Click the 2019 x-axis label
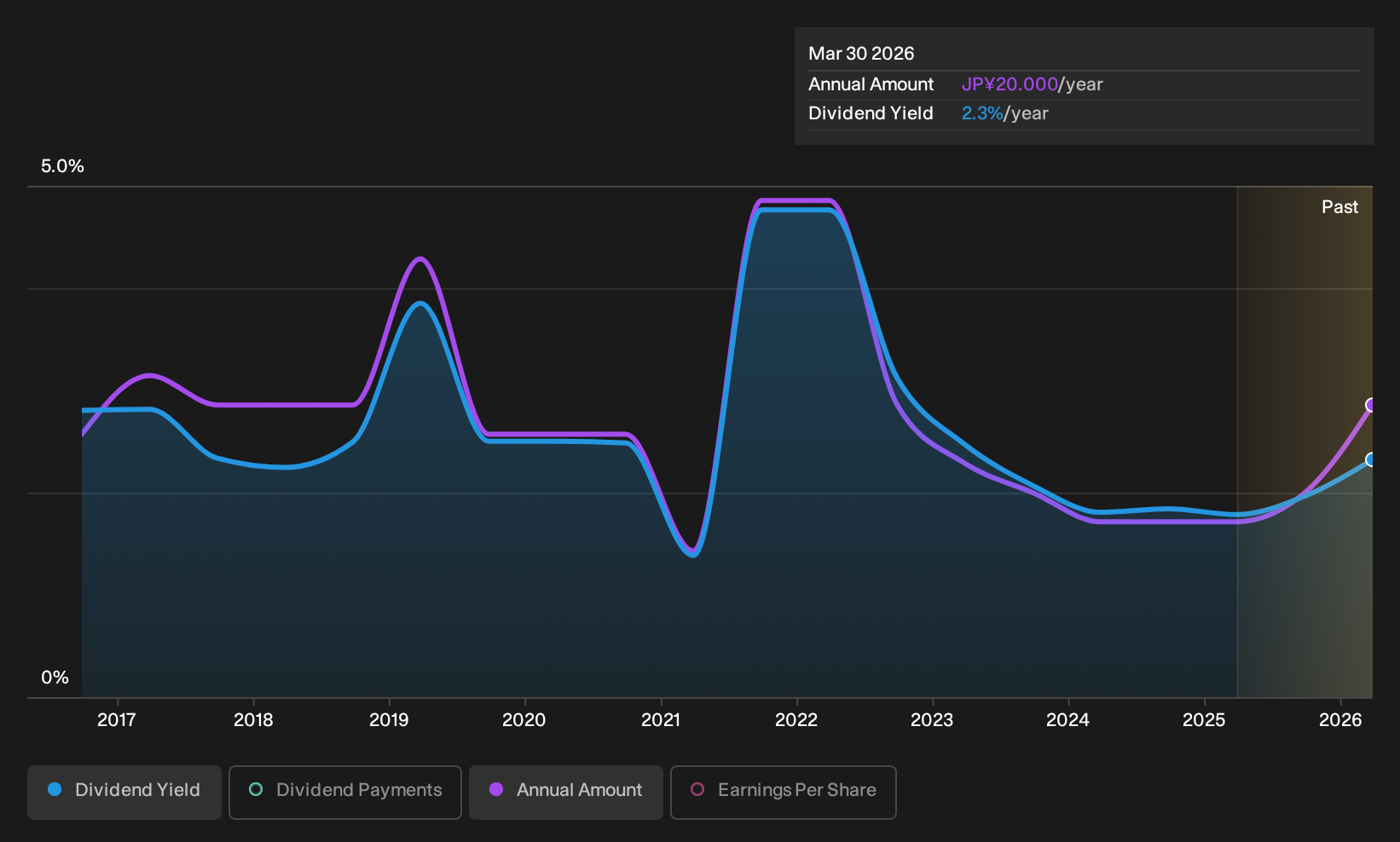 389,720
